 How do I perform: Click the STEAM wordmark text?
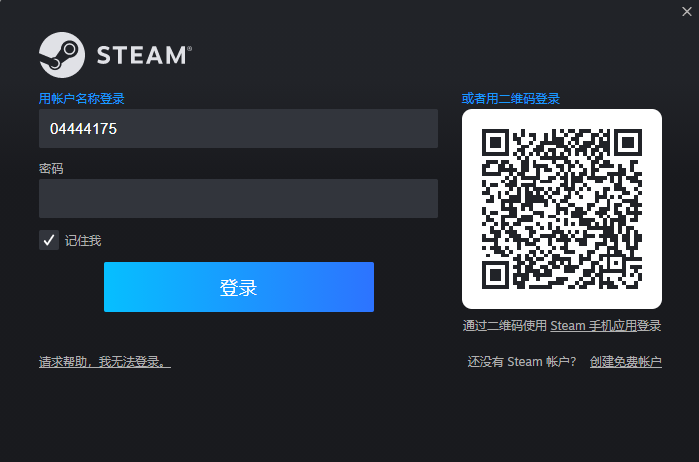(x=144, y=55)
